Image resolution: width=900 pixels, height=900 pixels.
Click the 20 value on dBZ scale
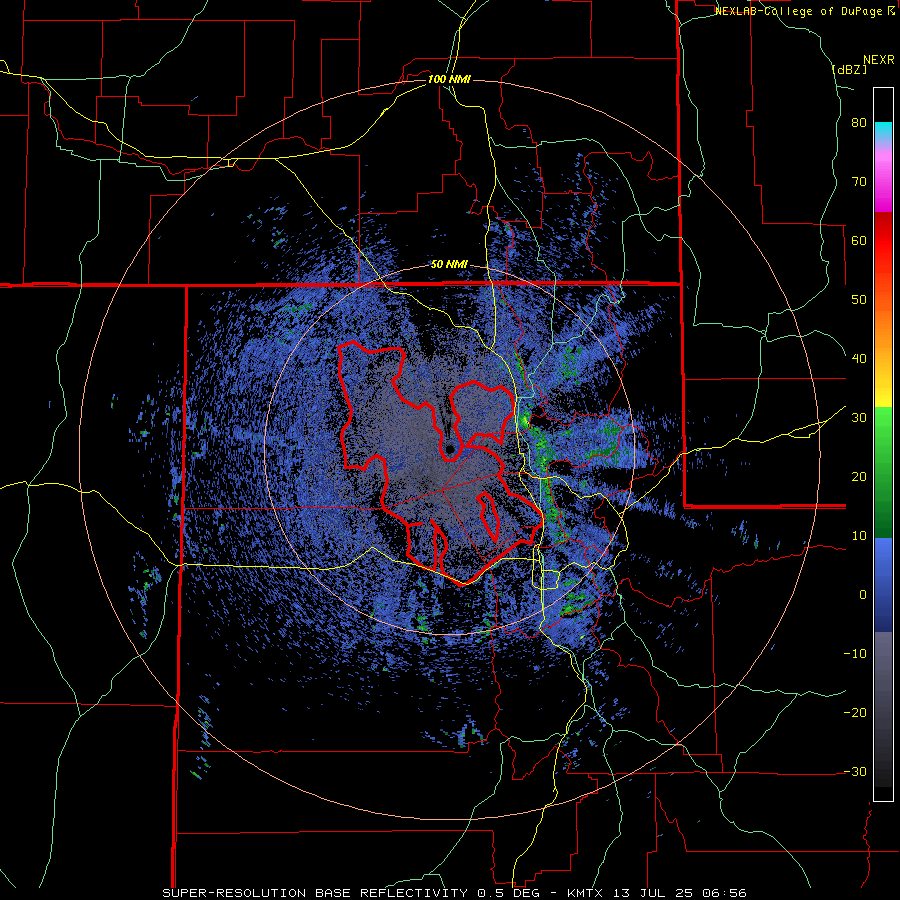[859, 477]
